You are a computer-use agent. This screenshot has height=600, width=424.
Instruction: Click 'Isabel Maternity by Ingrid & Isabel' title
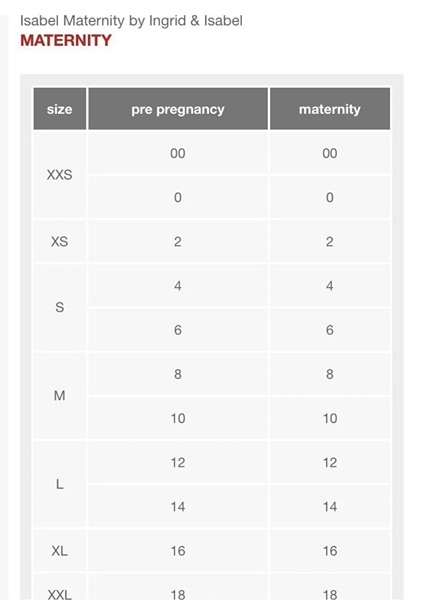point(131,20)
